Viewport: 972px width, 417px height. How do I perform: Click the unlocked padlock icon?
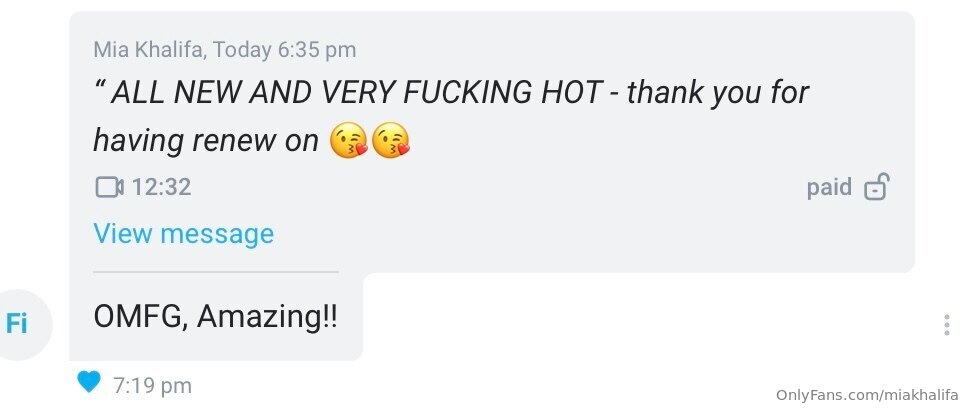click(x=876, y=187)
